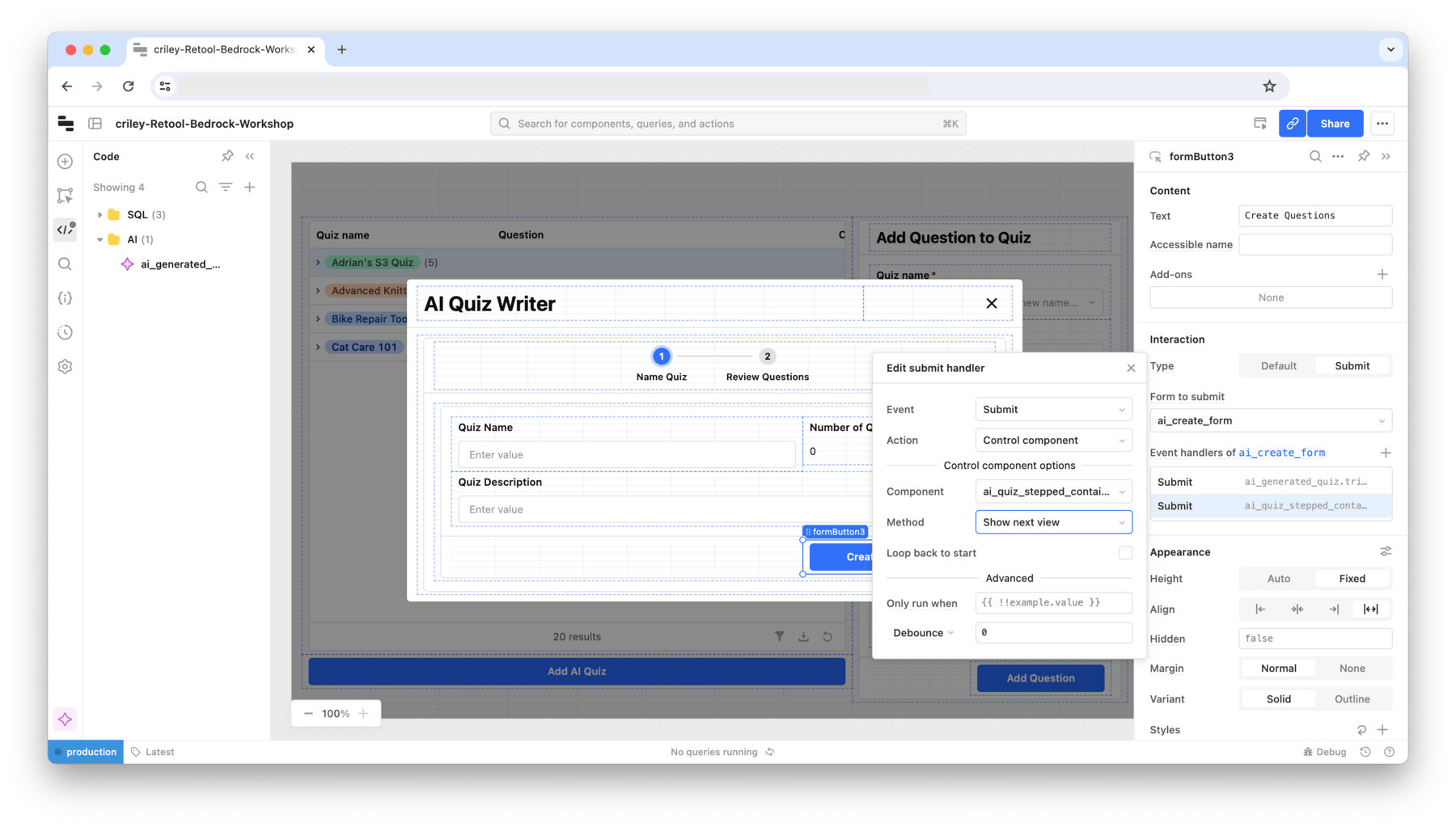Open the settings gear icon in left sidebar
Viewport: 1456px width, 827px height.
pos(66,367)
